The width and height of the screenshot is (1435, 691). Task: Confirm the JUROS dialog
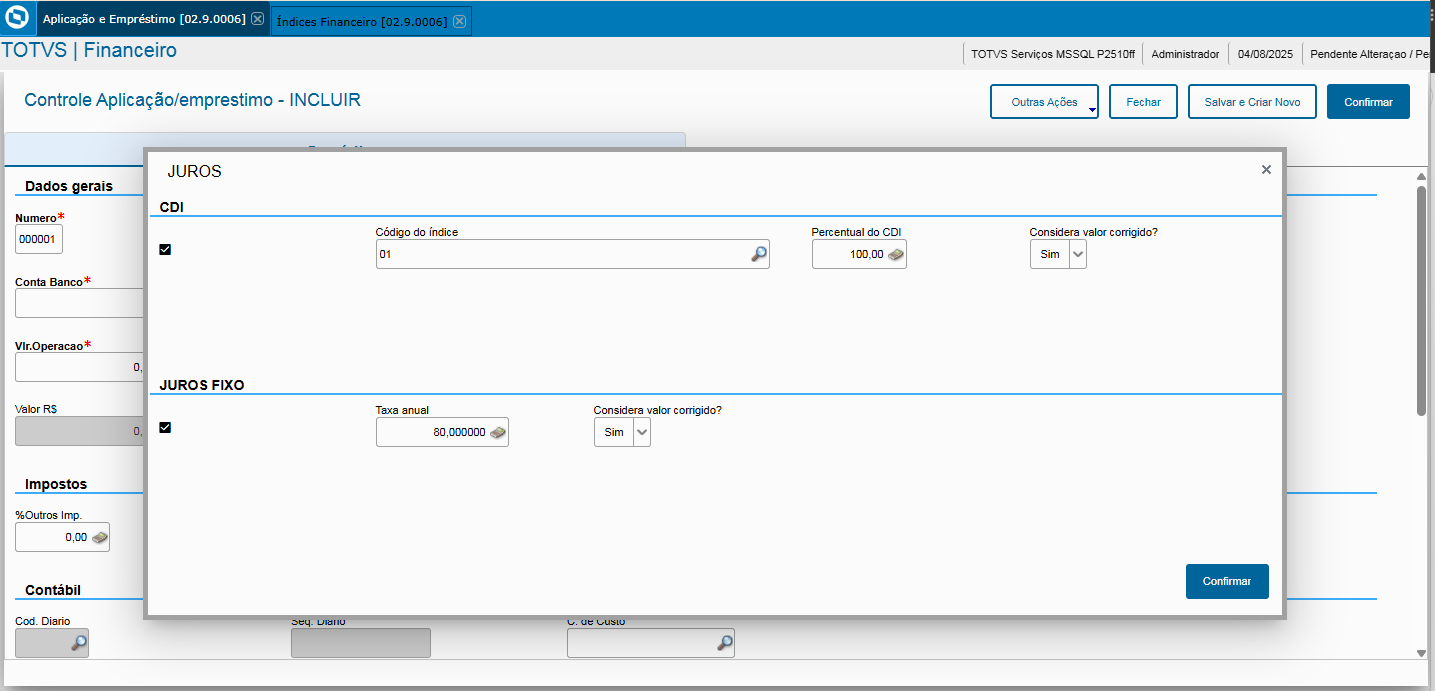point(1227,581)
